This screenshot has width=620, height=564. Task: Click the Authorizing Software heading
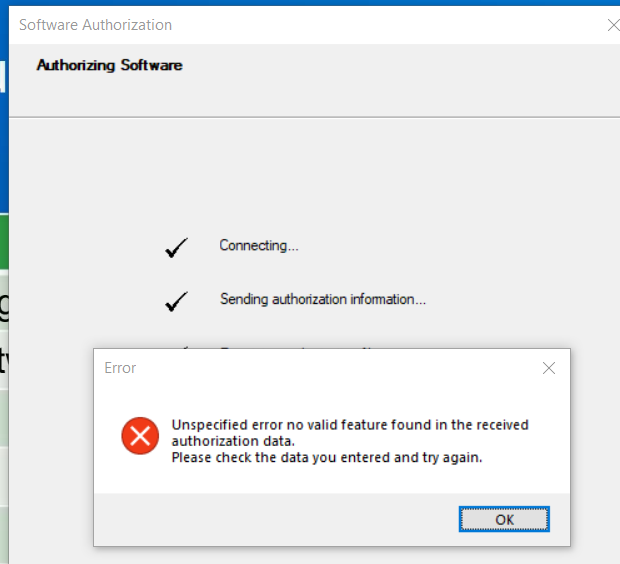click(110, 65)
